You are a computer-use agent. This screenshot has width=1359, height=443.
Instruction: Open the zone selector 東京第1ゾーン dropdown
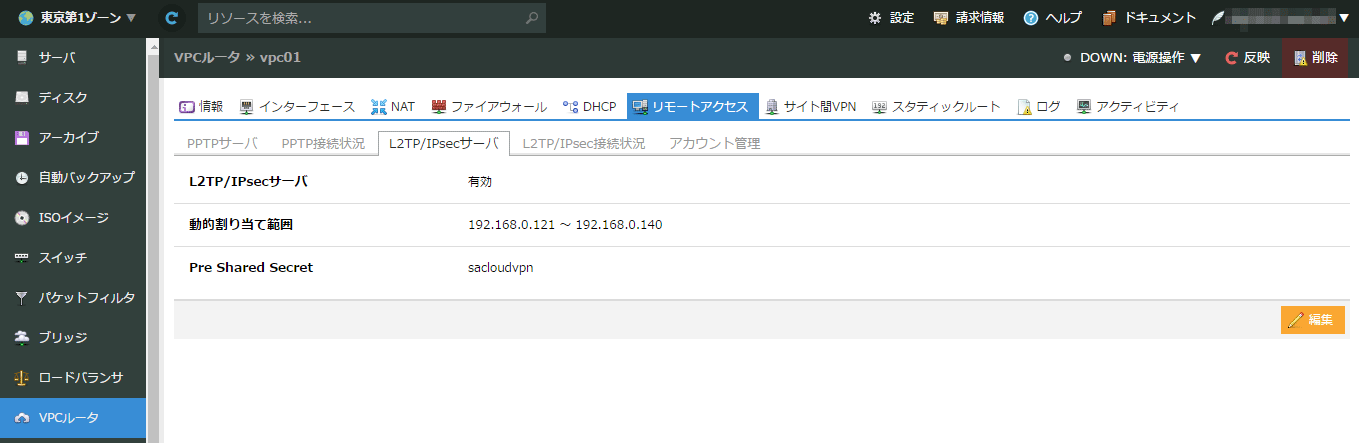pos(77,18)
